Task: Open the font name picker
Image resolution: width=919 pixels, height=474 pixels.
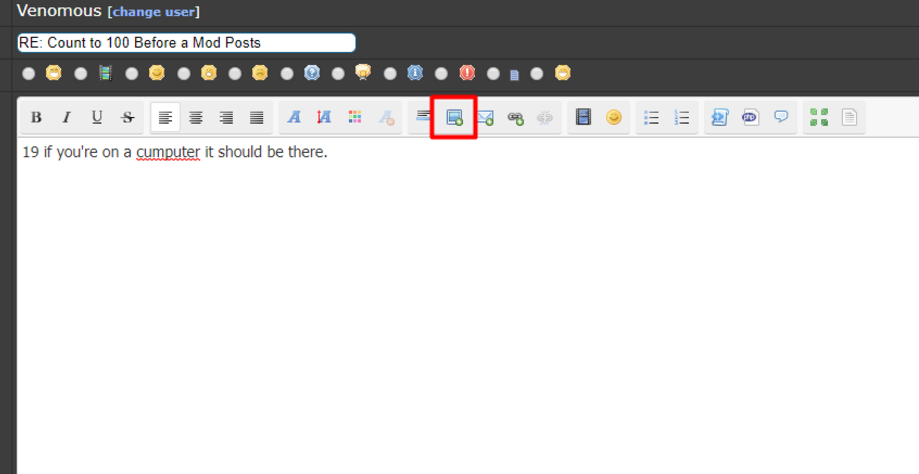Action: [294, 118]
